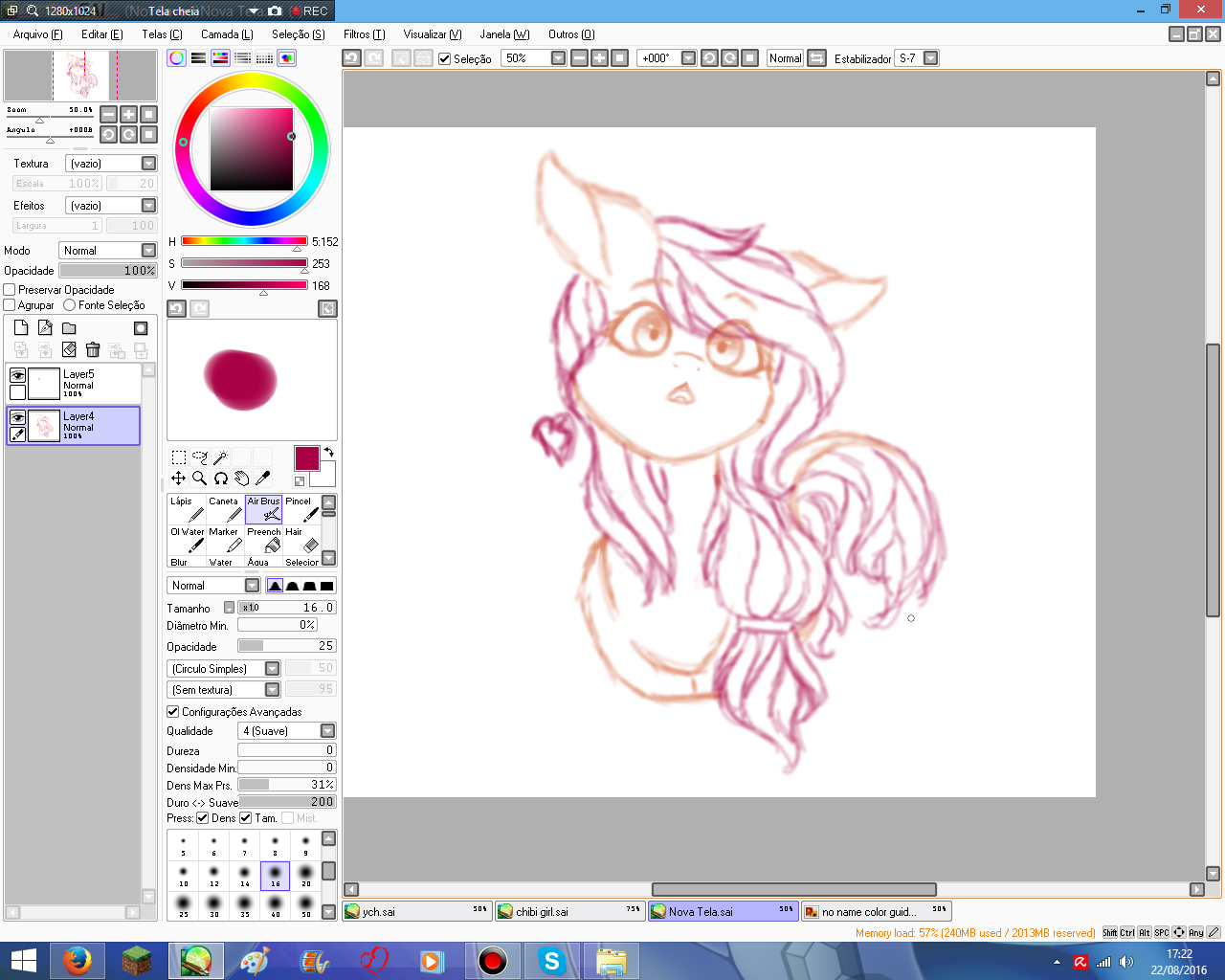This screenshot has height=980, width=1225.
Task: Click the navigator canvas thumbnail
Action: [x=80, y=76]
